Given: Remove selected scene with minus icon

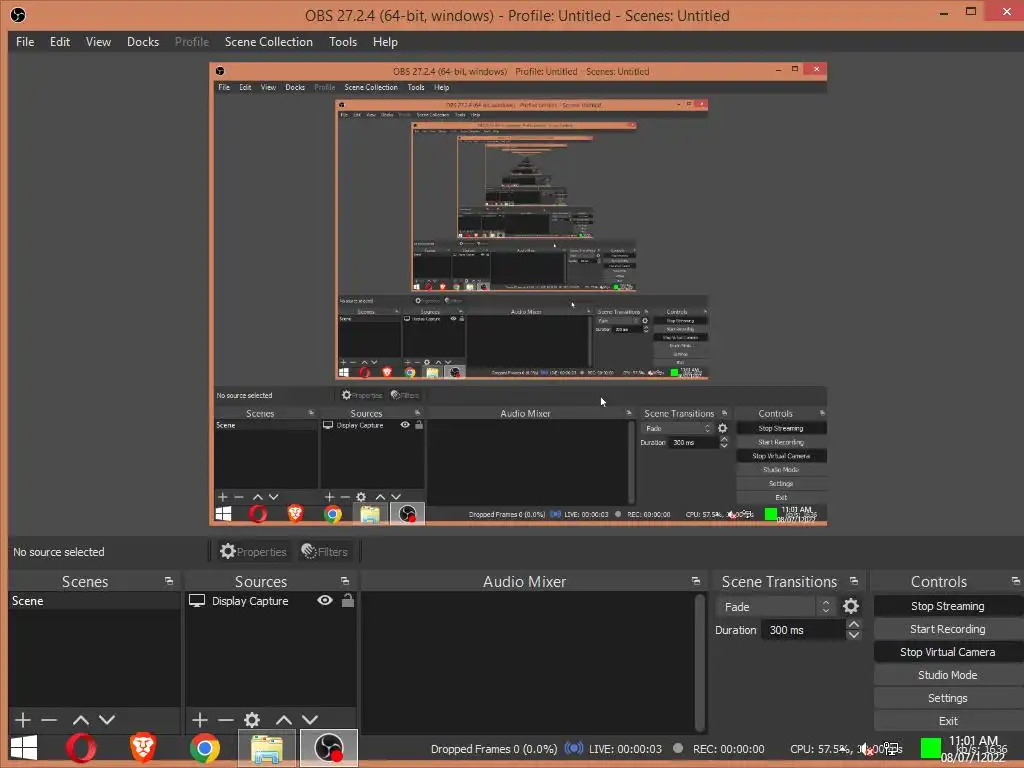Looking at the screenshot, I should click(x=49, y=720).
